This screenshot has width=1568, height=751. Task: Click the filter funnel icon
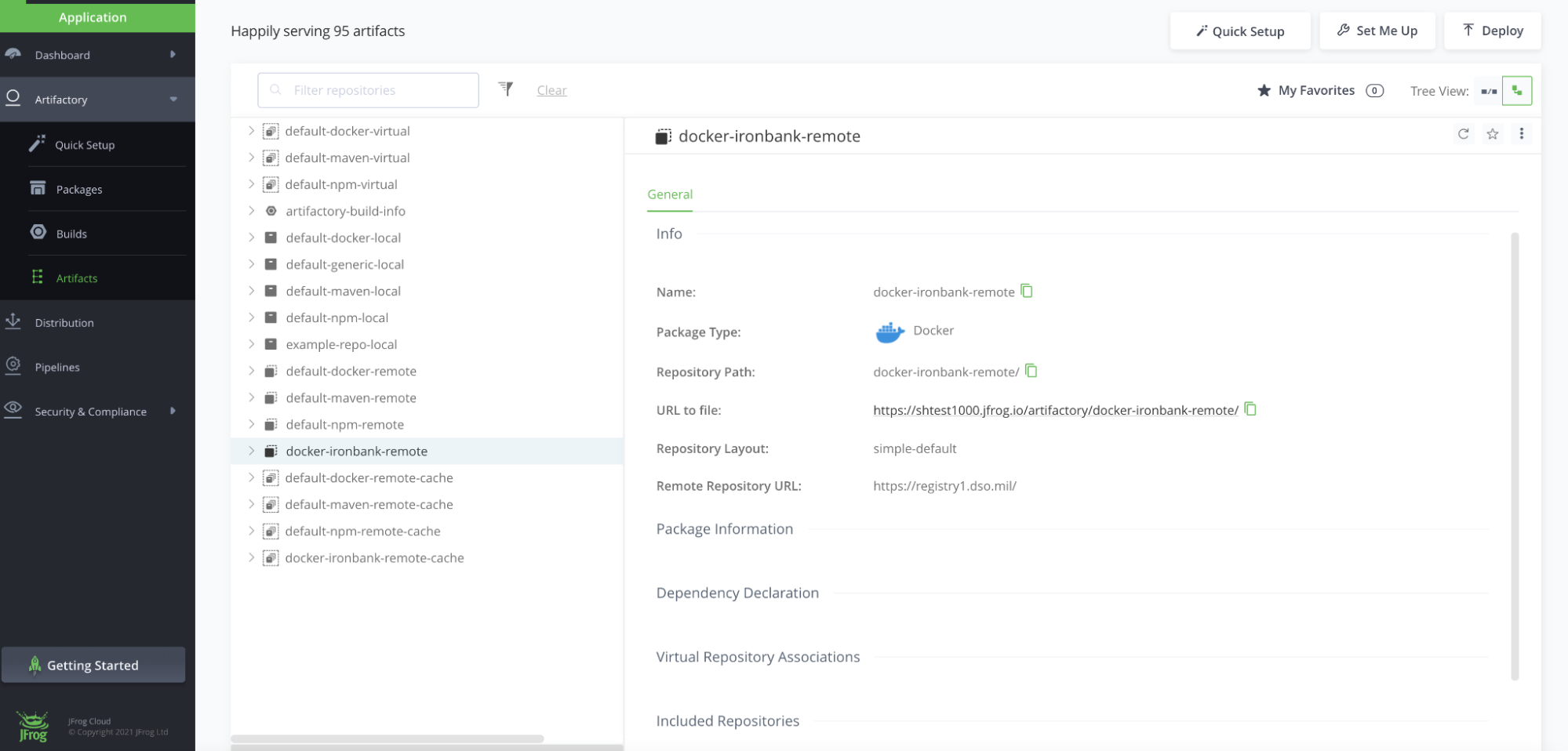(506, 89)
